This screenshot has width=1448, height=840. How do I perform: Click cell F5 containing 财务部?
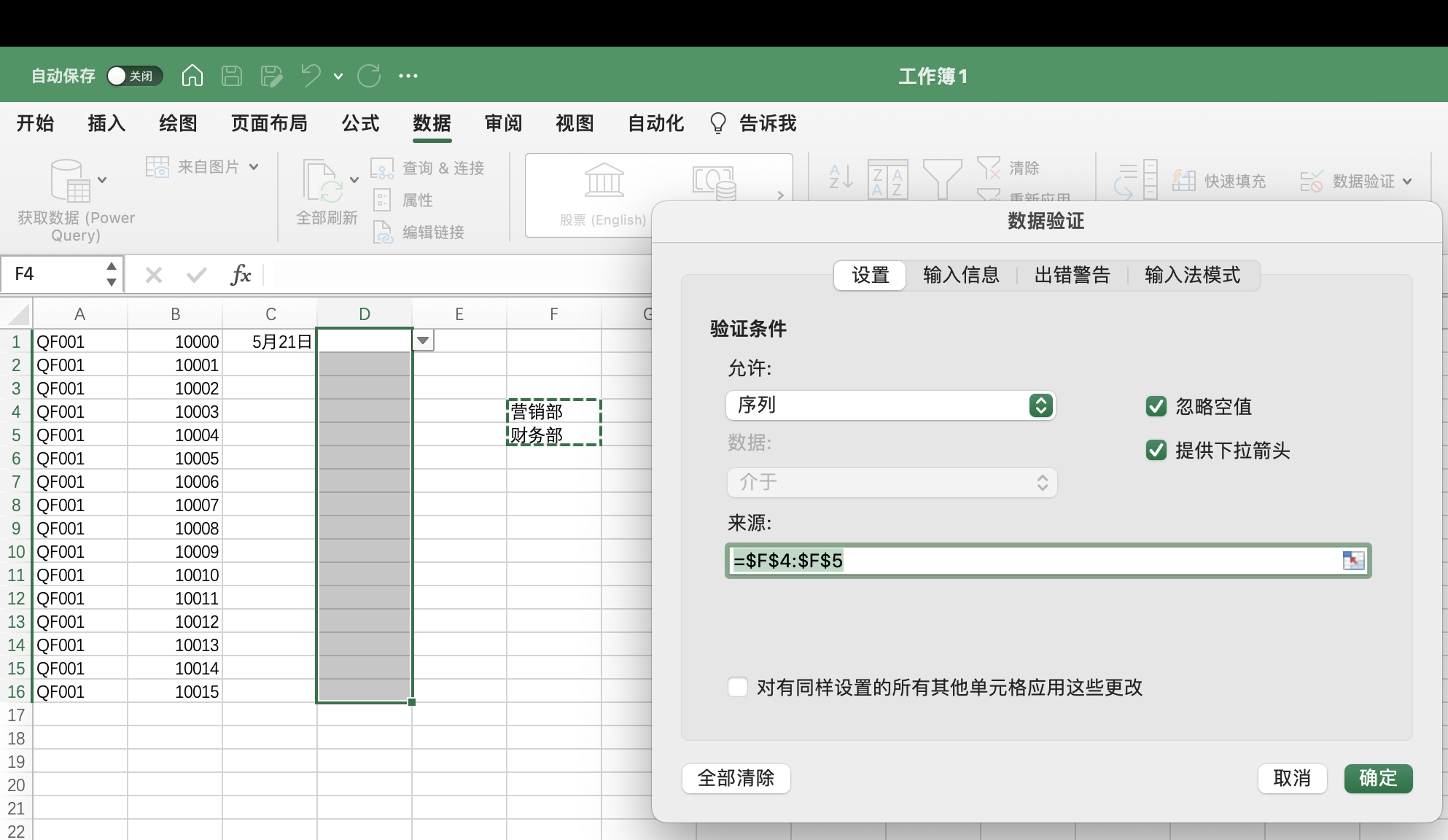[x=554, y=435]
